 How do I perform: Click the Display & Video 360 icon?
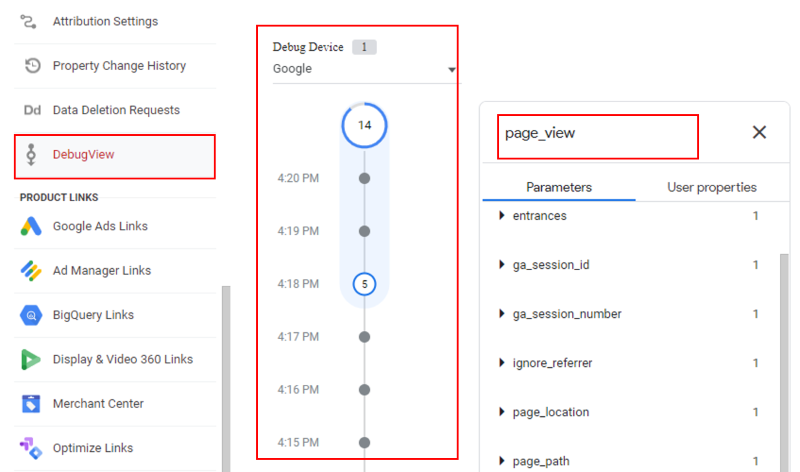(31, 359)
